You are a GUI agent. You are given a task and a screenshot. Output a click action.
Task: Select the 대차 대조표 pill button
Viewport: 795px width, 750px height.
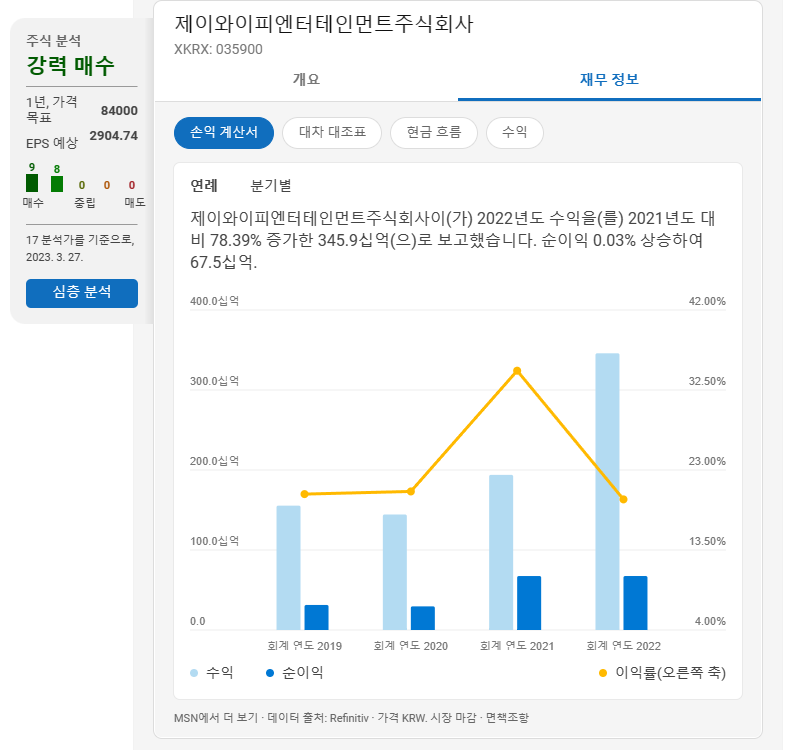click(332, 133)
